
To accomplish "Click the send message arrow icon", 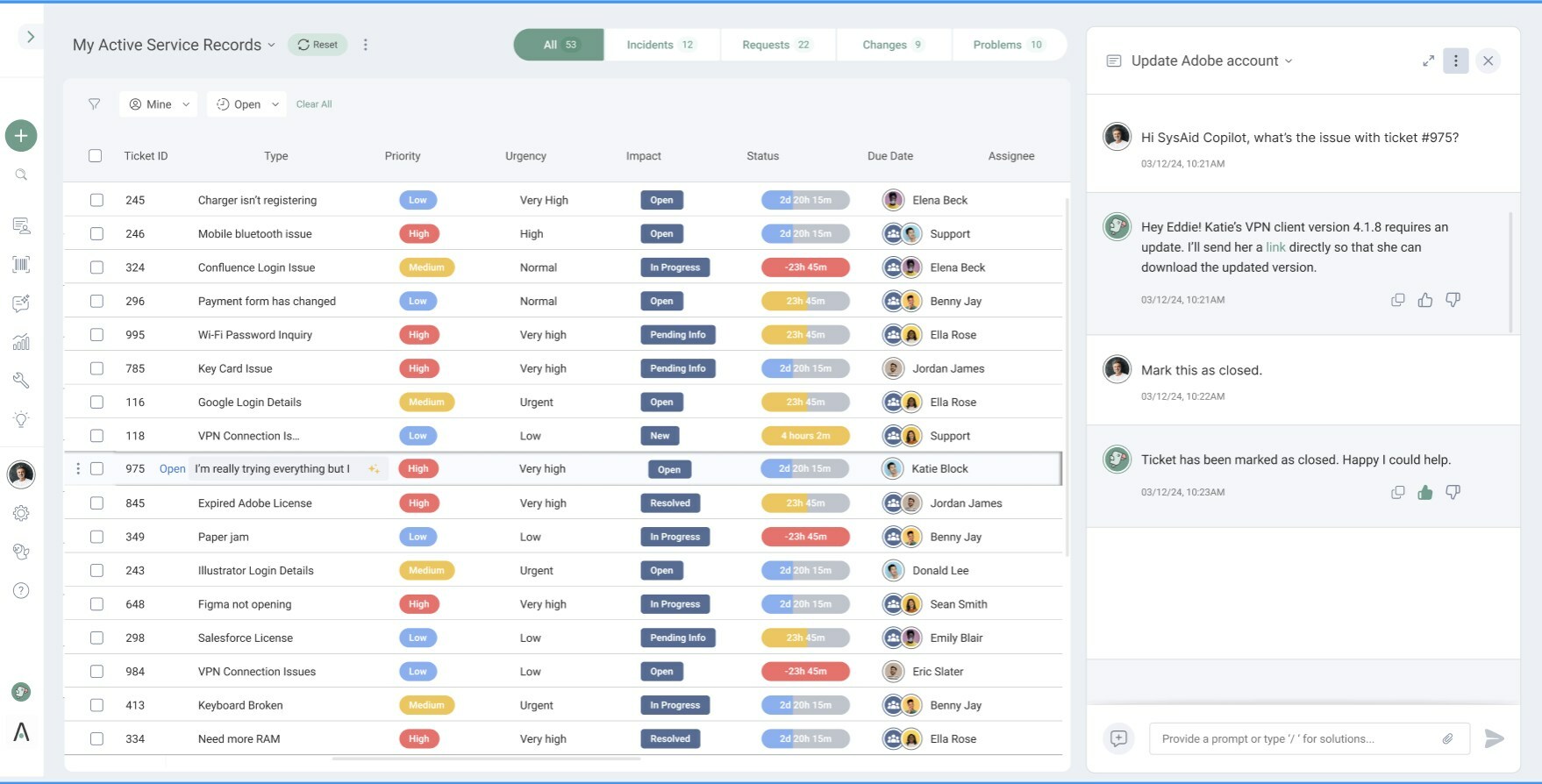I will coord(1494,739).
